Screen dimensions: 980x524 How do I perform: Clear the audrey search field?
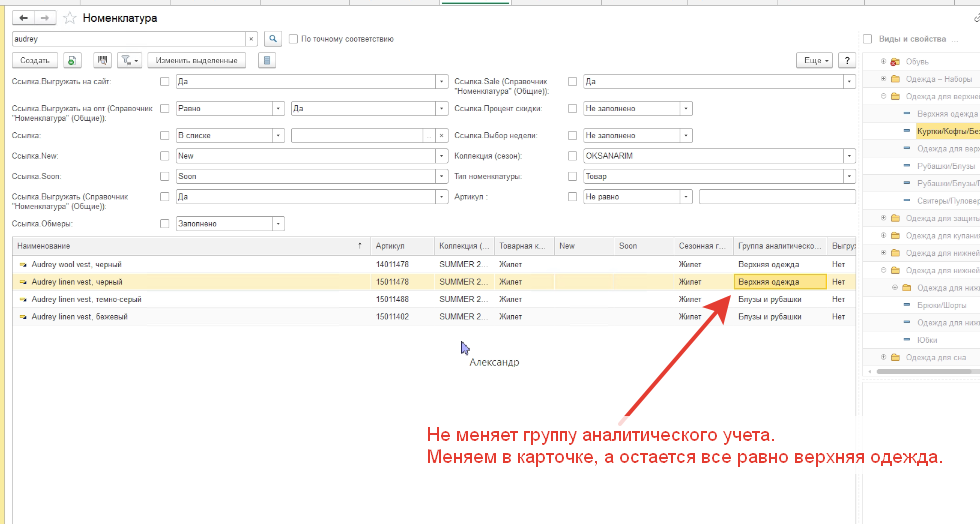coord(251,39)
